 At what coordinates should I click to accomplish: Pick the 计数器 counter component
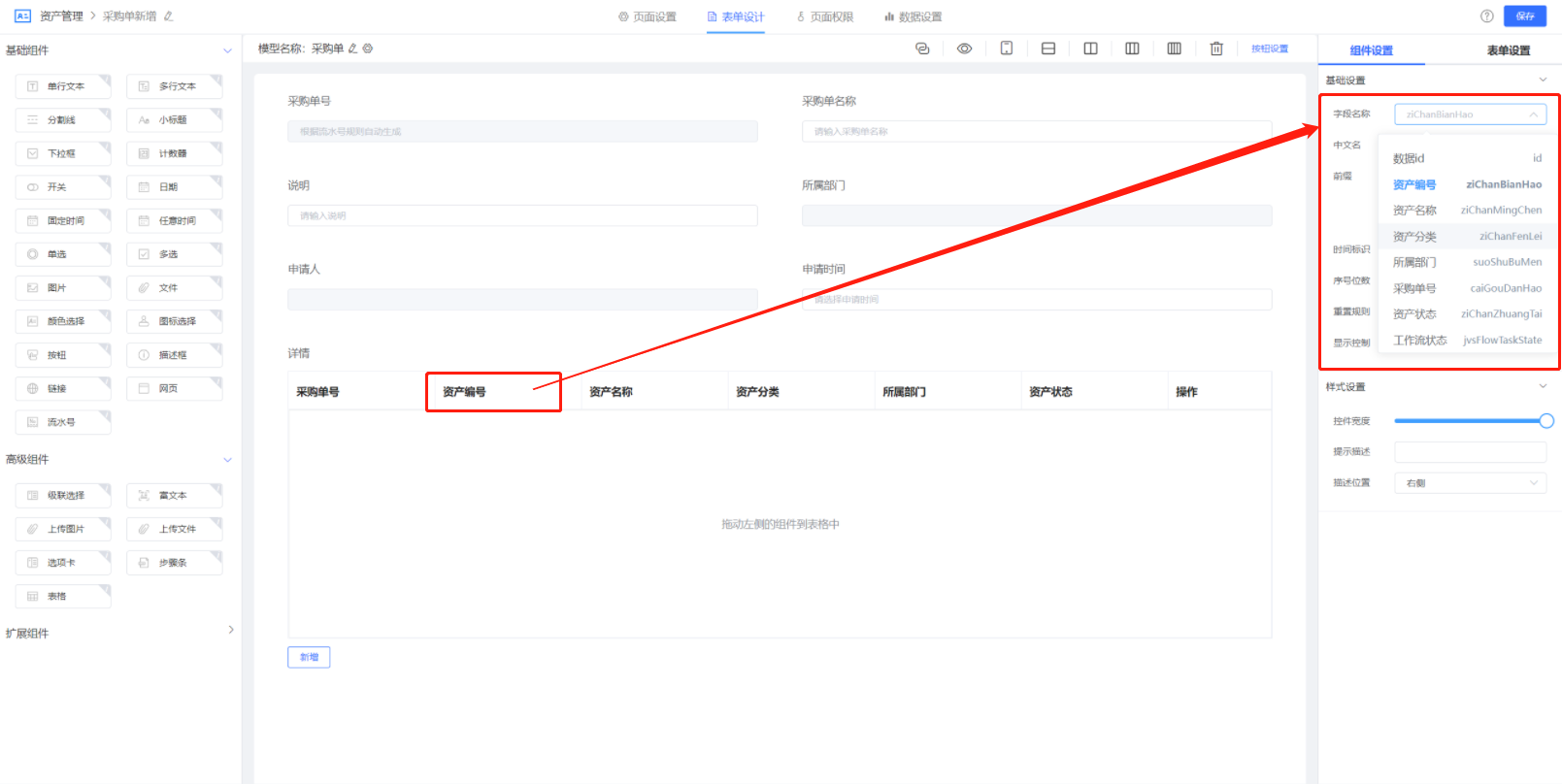point(175,153)
